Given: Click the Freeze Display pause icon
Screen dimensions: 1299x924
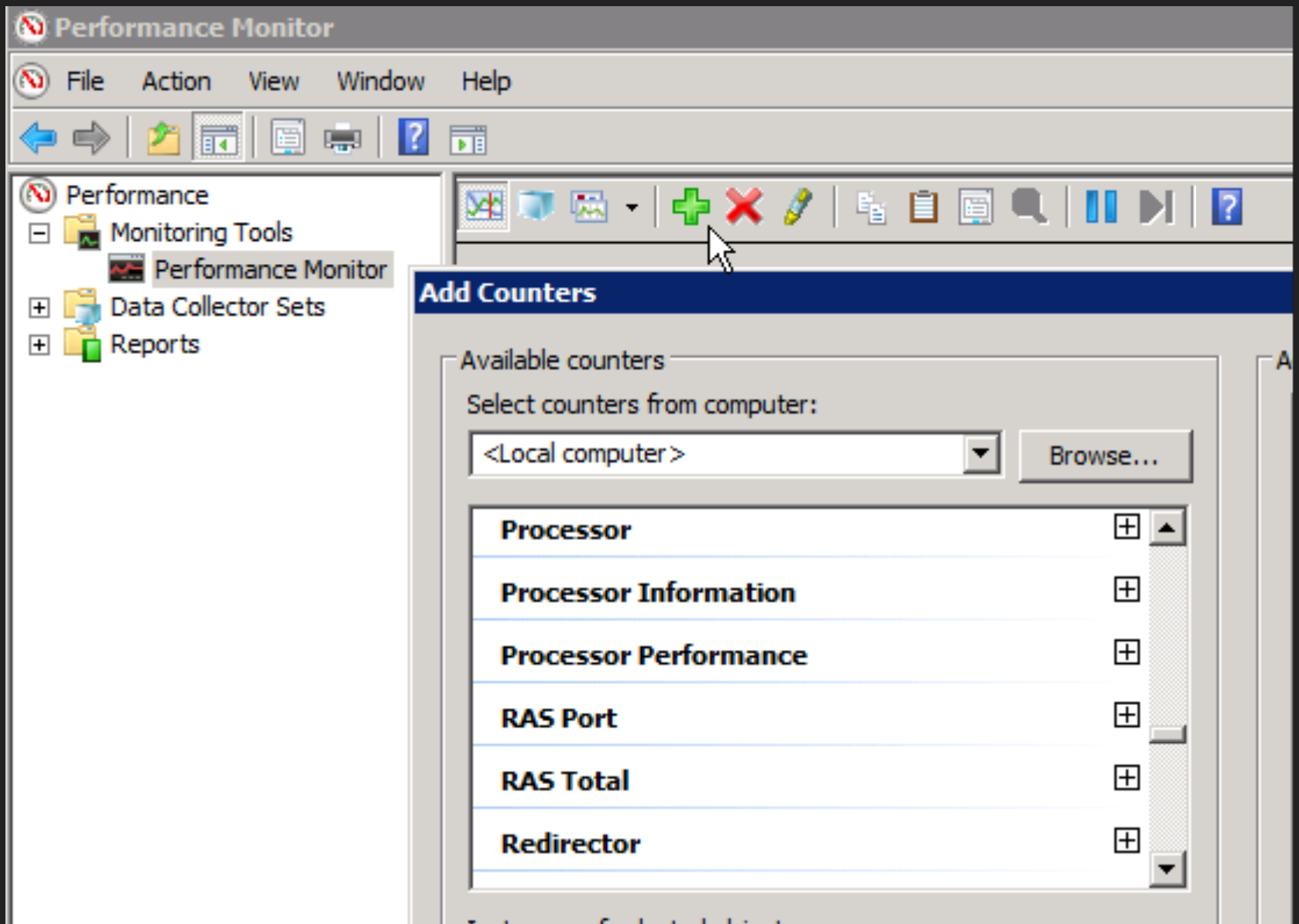Looking at the screenshot, I should pos(1100,207).
